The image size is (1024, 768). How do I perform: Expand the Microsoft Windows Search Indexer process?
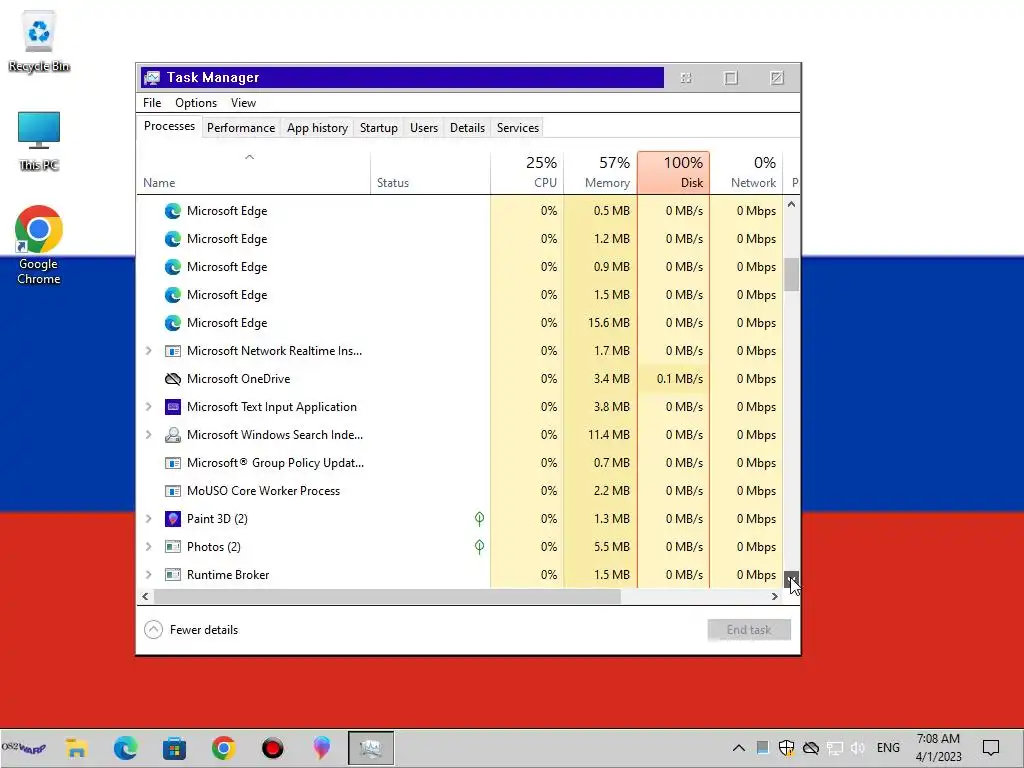click(x=149, y=435)
